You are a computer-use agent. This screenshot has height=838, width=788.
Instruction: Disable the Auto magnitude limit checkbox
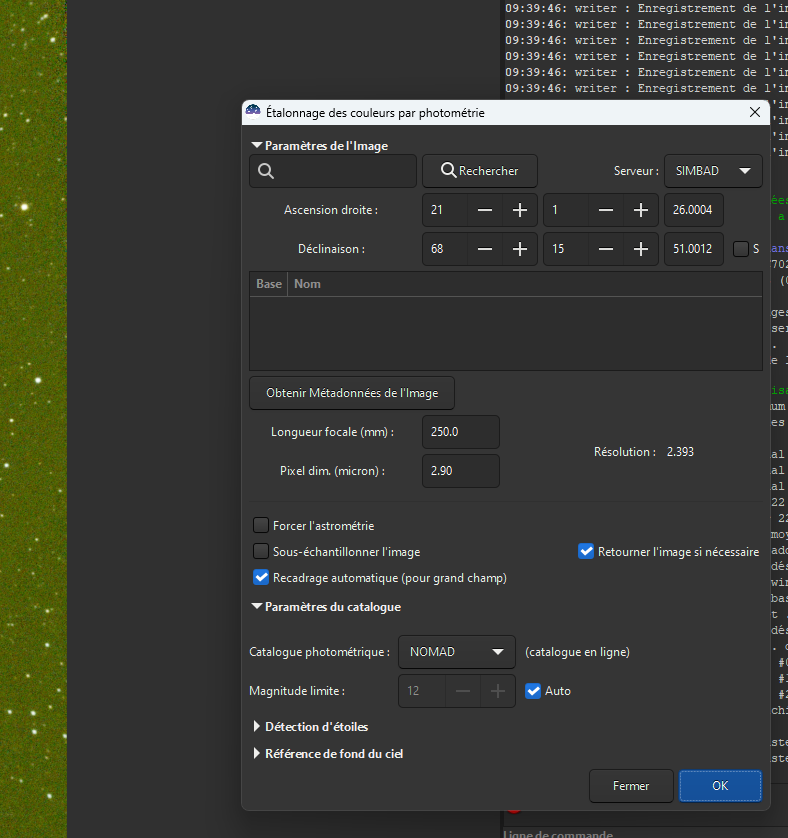(x=533, y=690)
